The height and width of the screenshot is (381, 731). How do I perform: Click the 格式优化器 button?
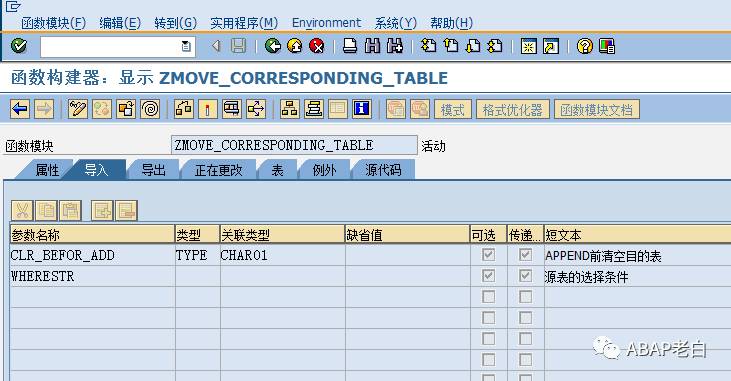click(513, 110)
